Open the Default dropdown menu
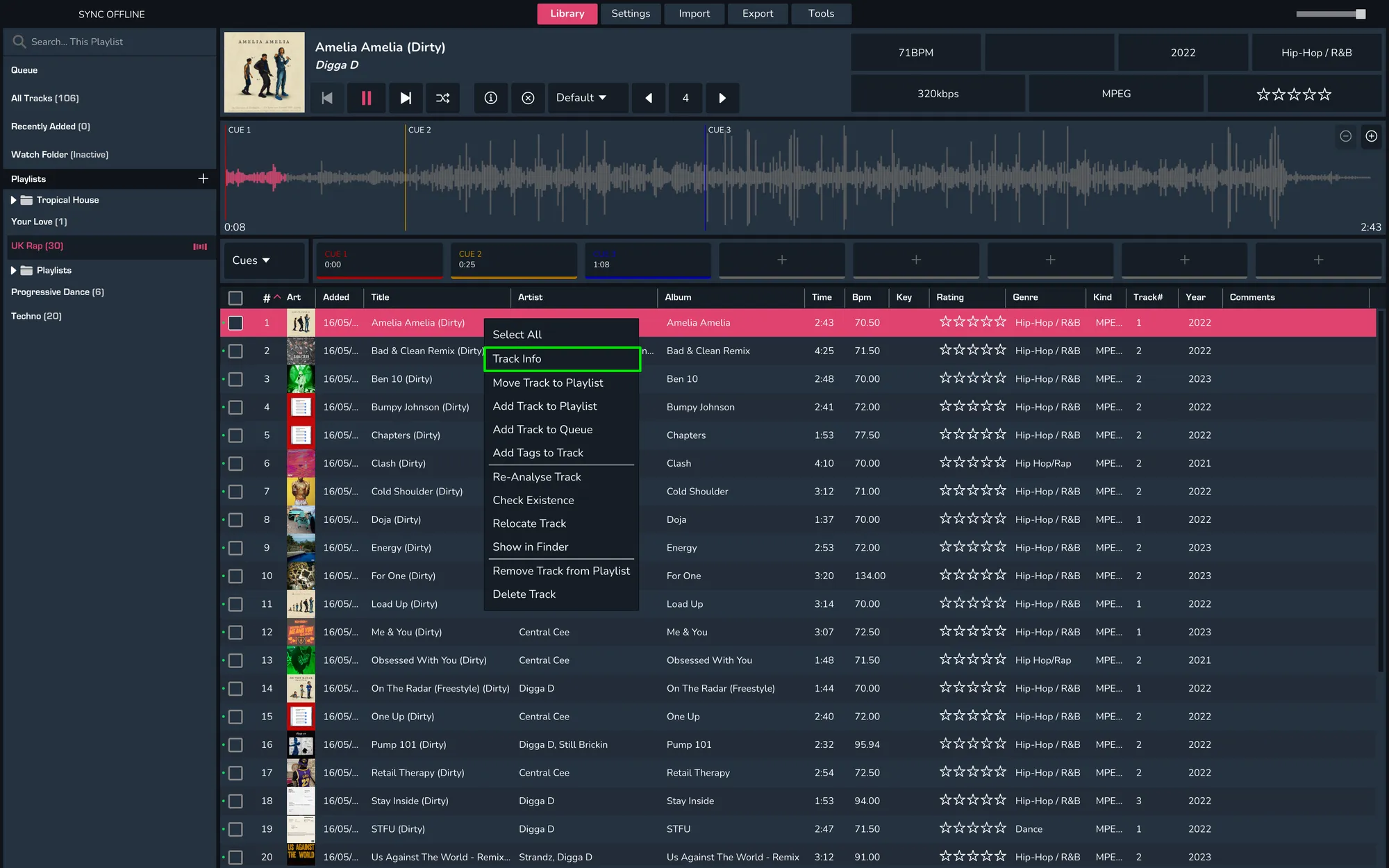The image size is (1389, 868). [x=581, y=98]
